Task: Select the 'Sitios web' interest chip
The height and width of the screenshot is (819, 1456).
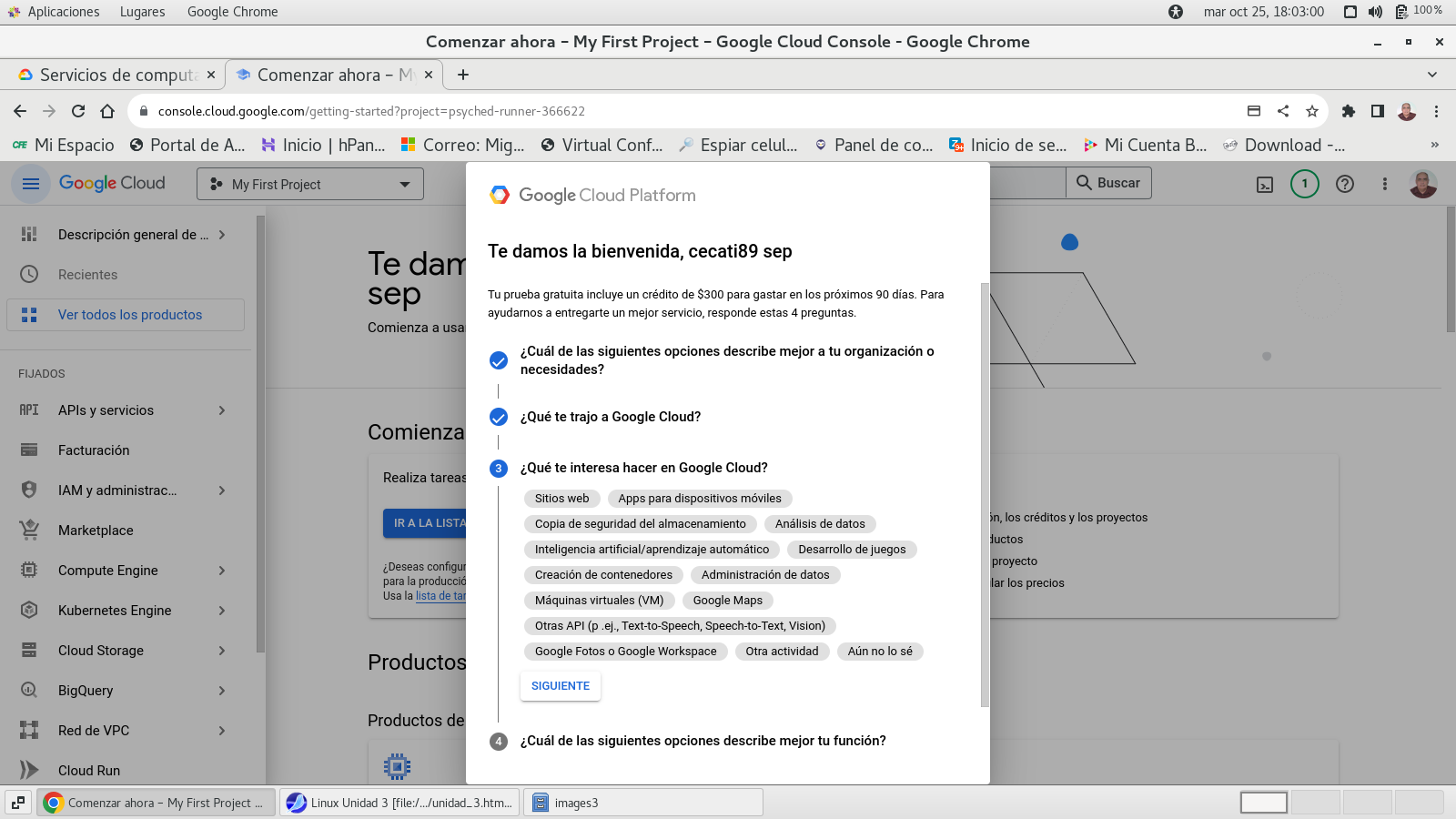Action: tap(561, 499)
